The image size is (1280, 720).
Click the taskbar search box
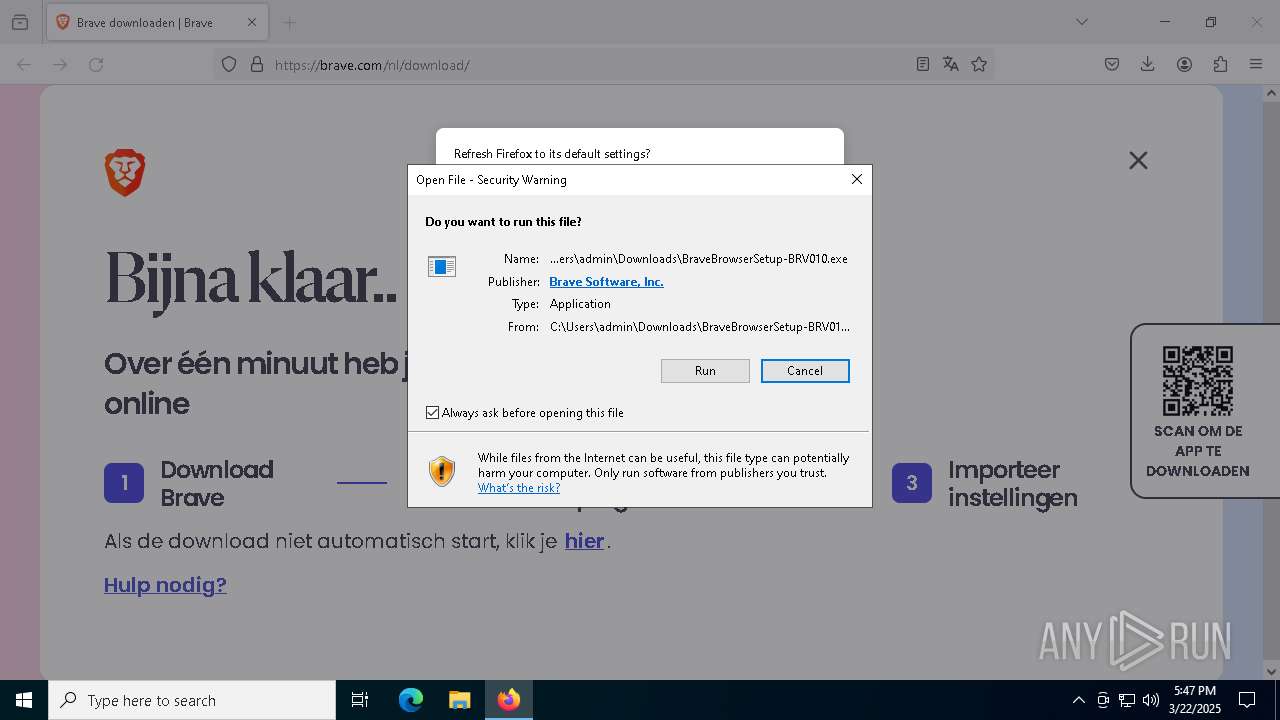tap(192, 700)
